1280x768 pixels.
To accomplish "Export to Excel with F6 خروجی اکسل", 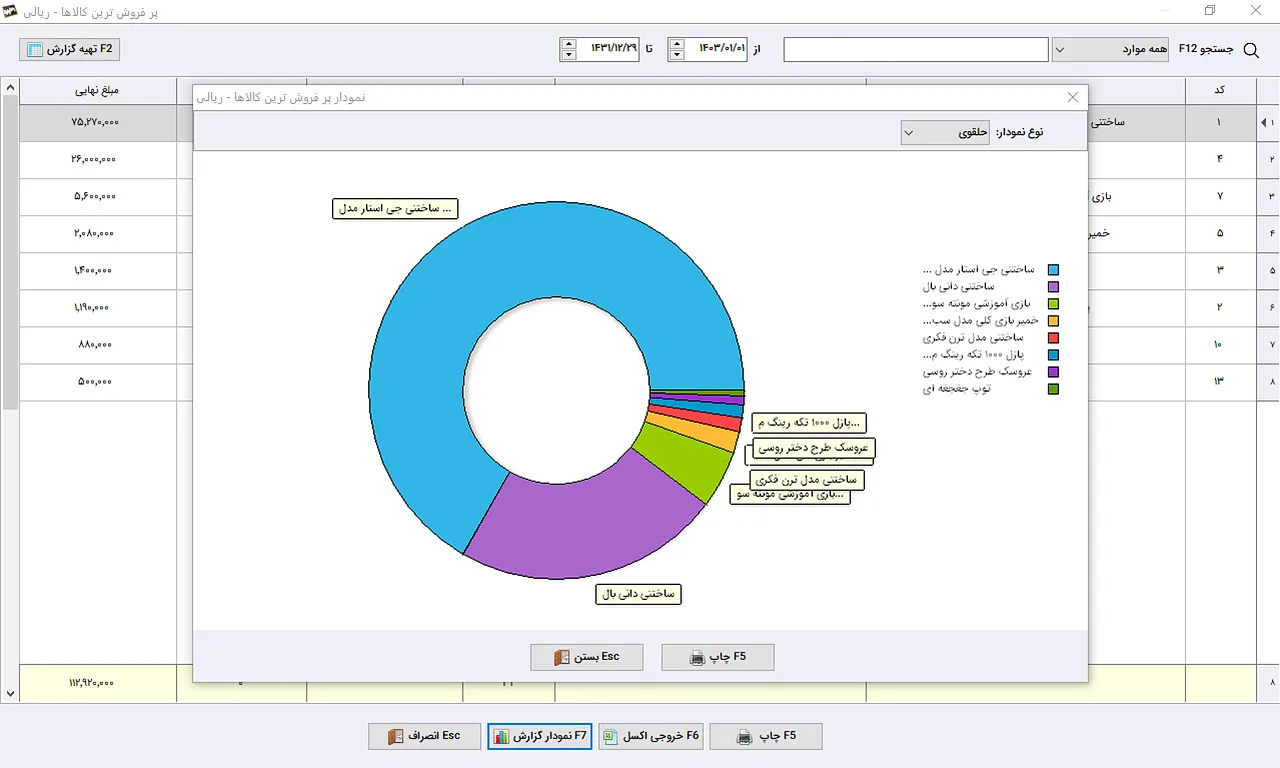I will coord(652,736).
